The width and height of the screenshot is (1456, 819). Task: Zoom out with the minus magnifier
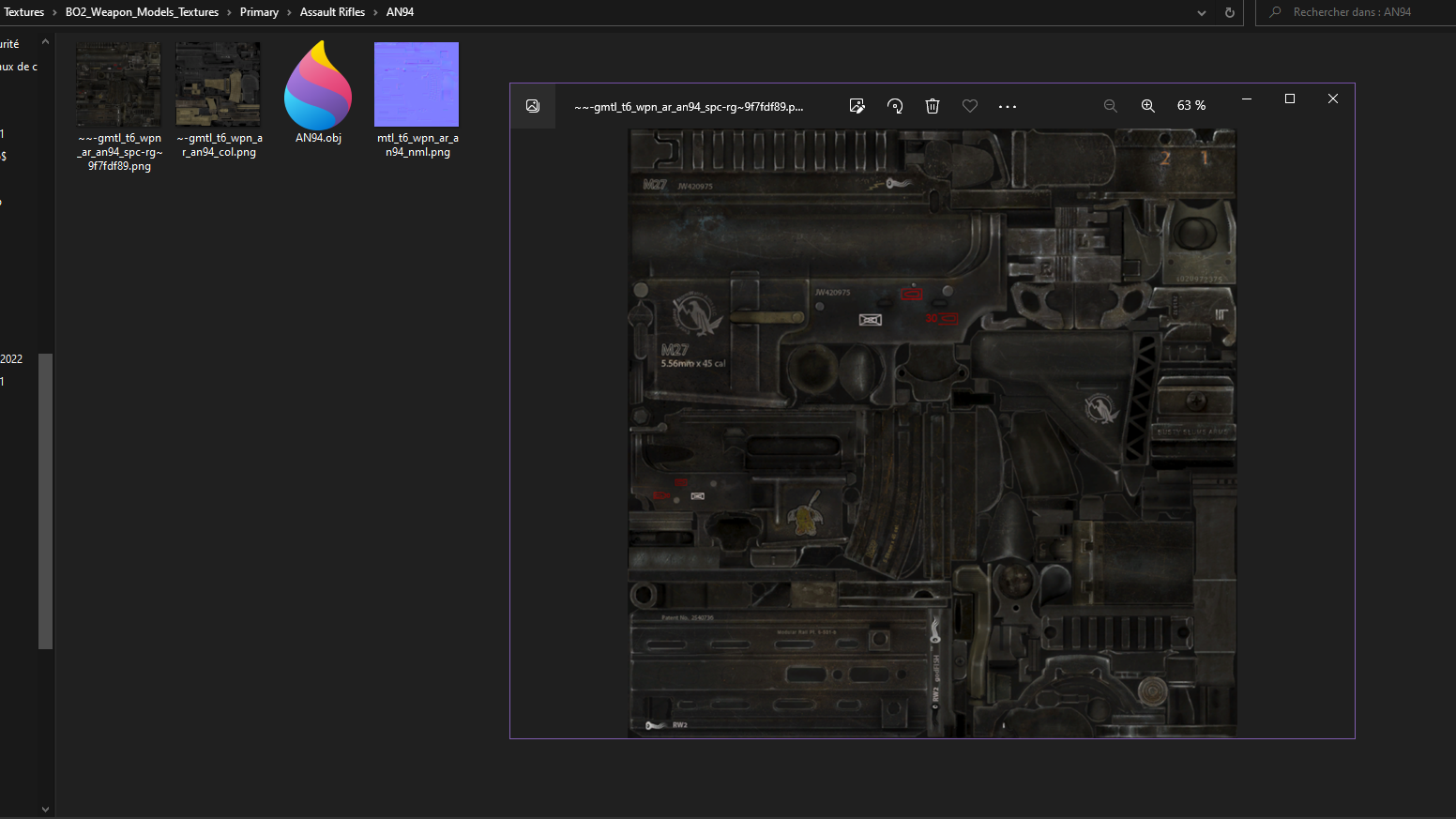[x=1110, y=106]
